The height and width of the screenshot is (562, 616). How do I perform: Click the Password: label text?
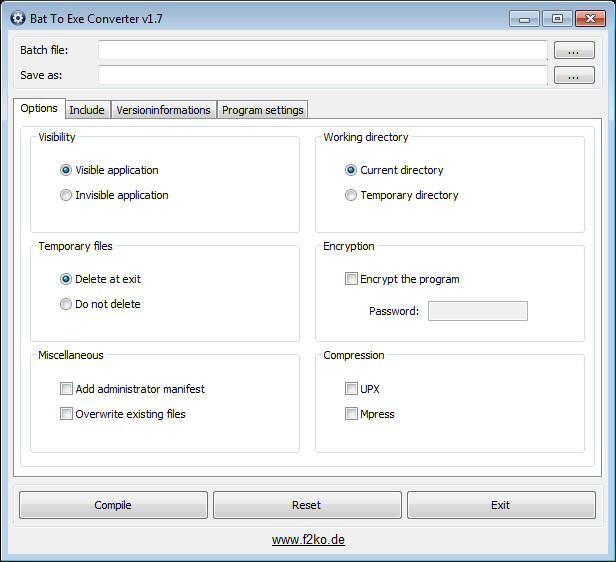394,311
